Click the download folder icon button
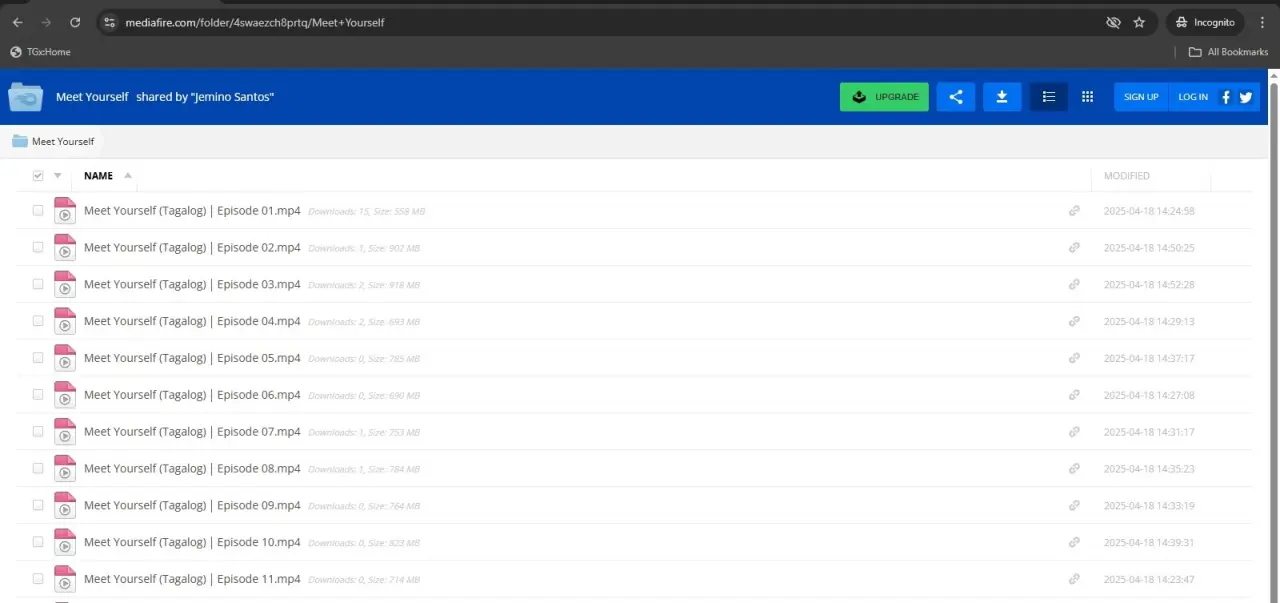 tap(1002, 97)
